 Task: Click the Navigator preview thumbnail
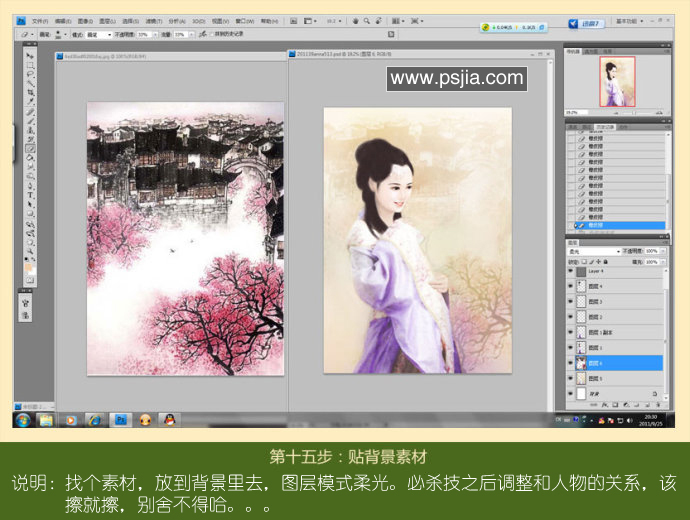pyautogui.click(x=617, y=81)
